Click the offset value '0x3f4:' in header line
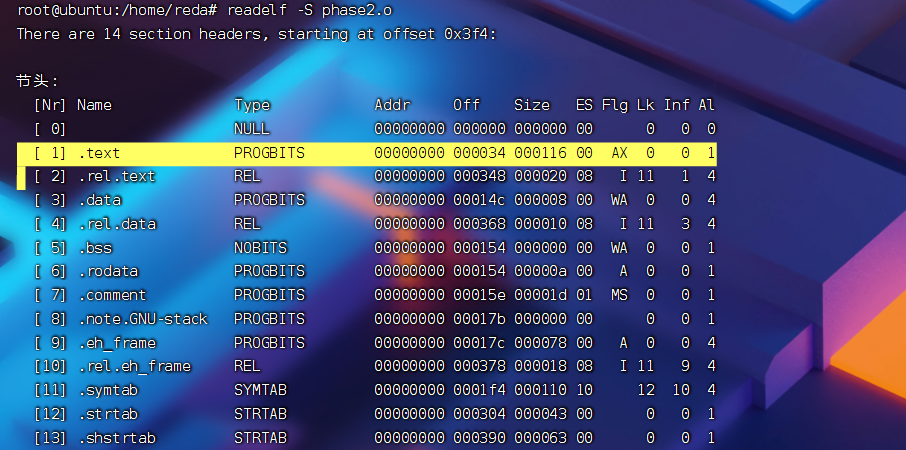 tap(470, 34)
